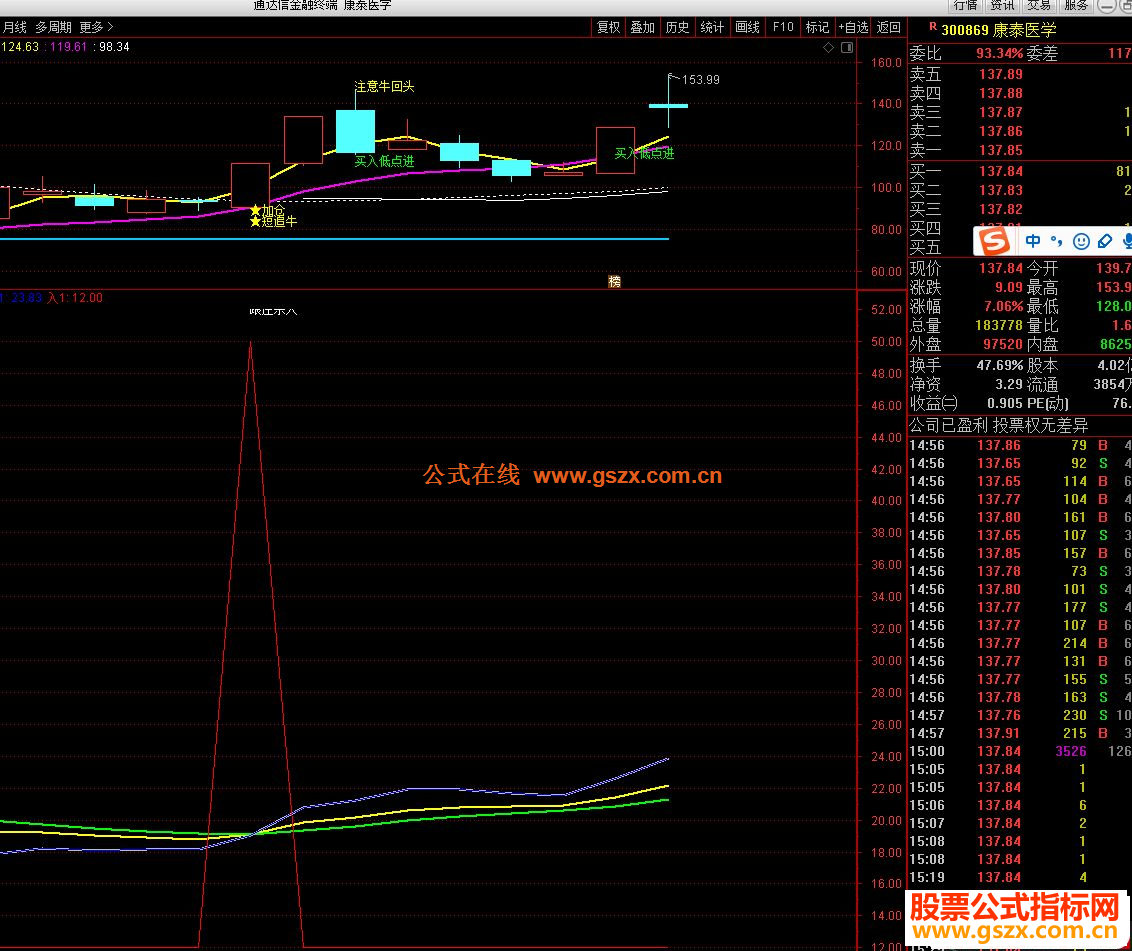Select the 14:57 trade row at 137.76
Image resolution: width=1132 pixels, height=951 pixels.
(1019, 715)
